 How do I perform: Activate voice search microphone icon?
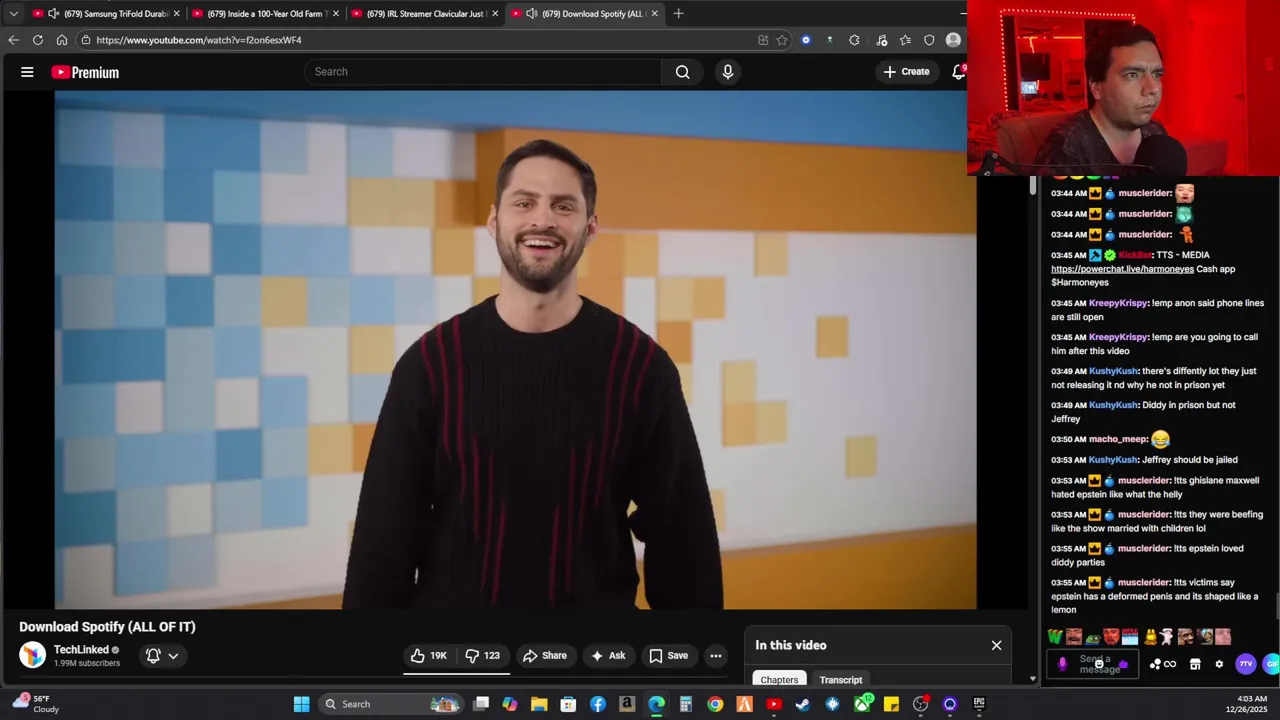[x=728, y=72]
